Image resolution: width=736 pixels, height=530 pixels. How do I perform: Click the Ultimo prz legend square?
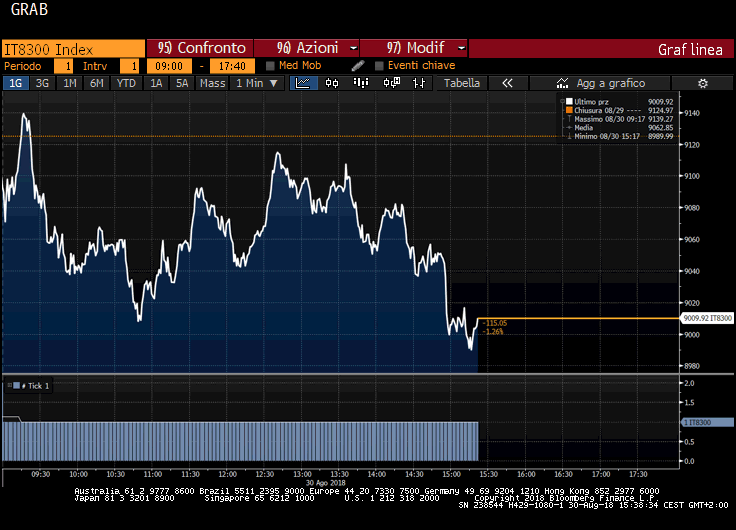568,102
